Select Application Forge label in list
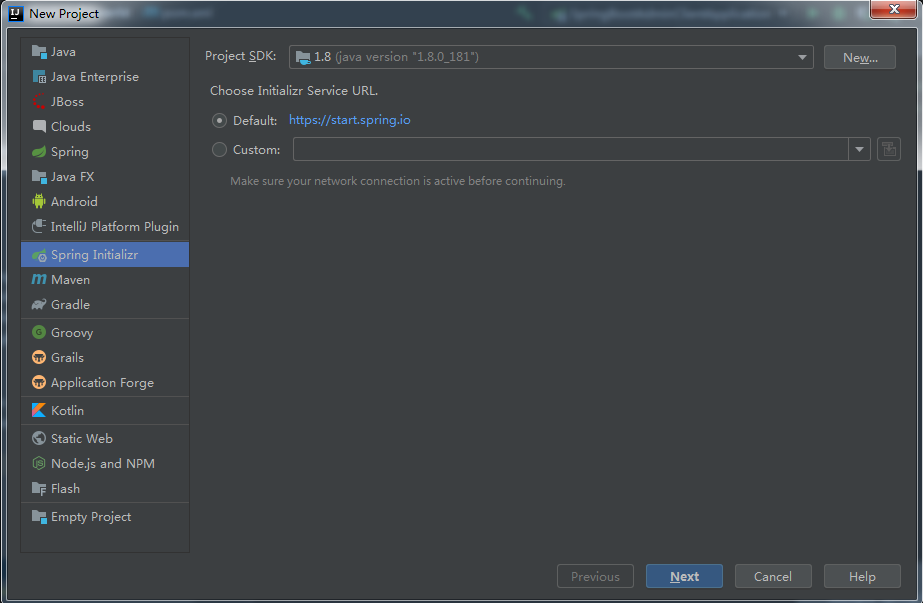The height and width of the screenshot is (603, 923). tap(102, 383)
